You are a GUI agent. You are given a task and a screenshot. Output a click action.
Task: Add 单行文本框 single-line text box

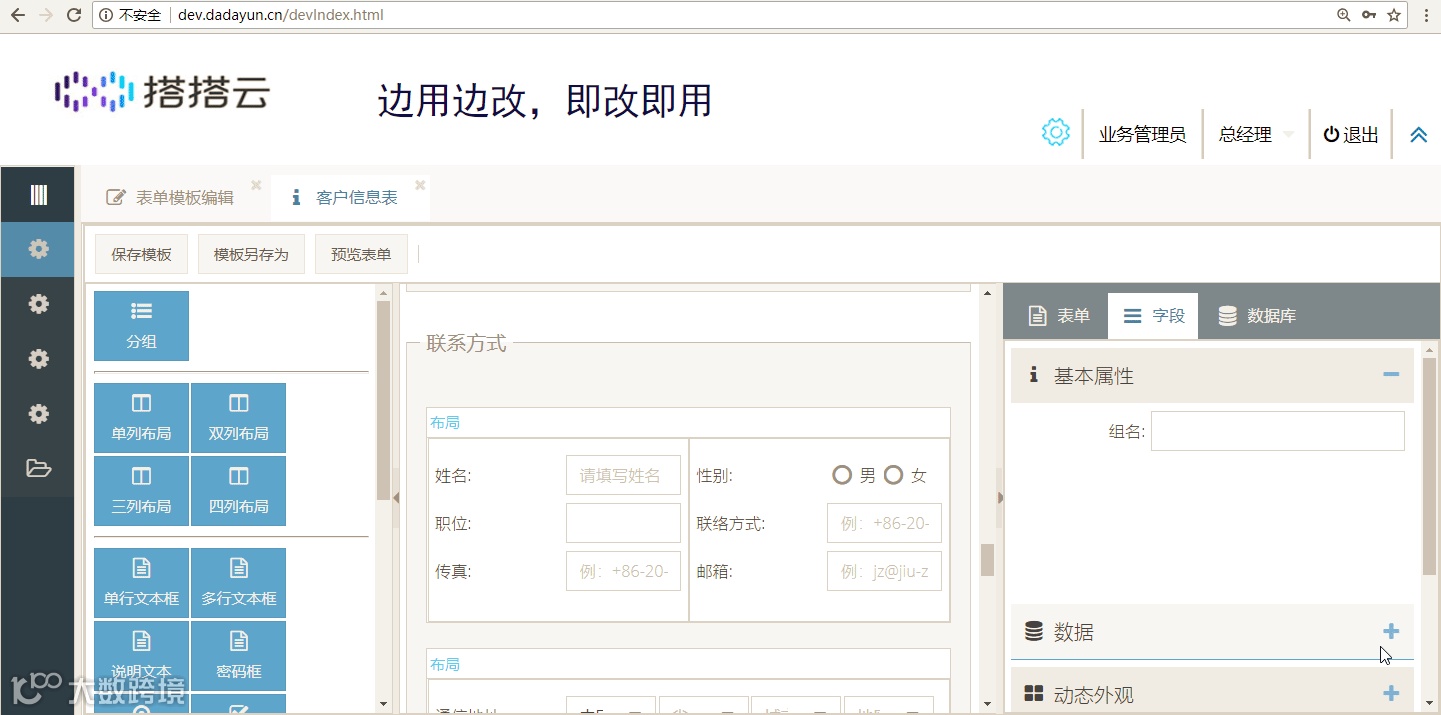(141, 583)
